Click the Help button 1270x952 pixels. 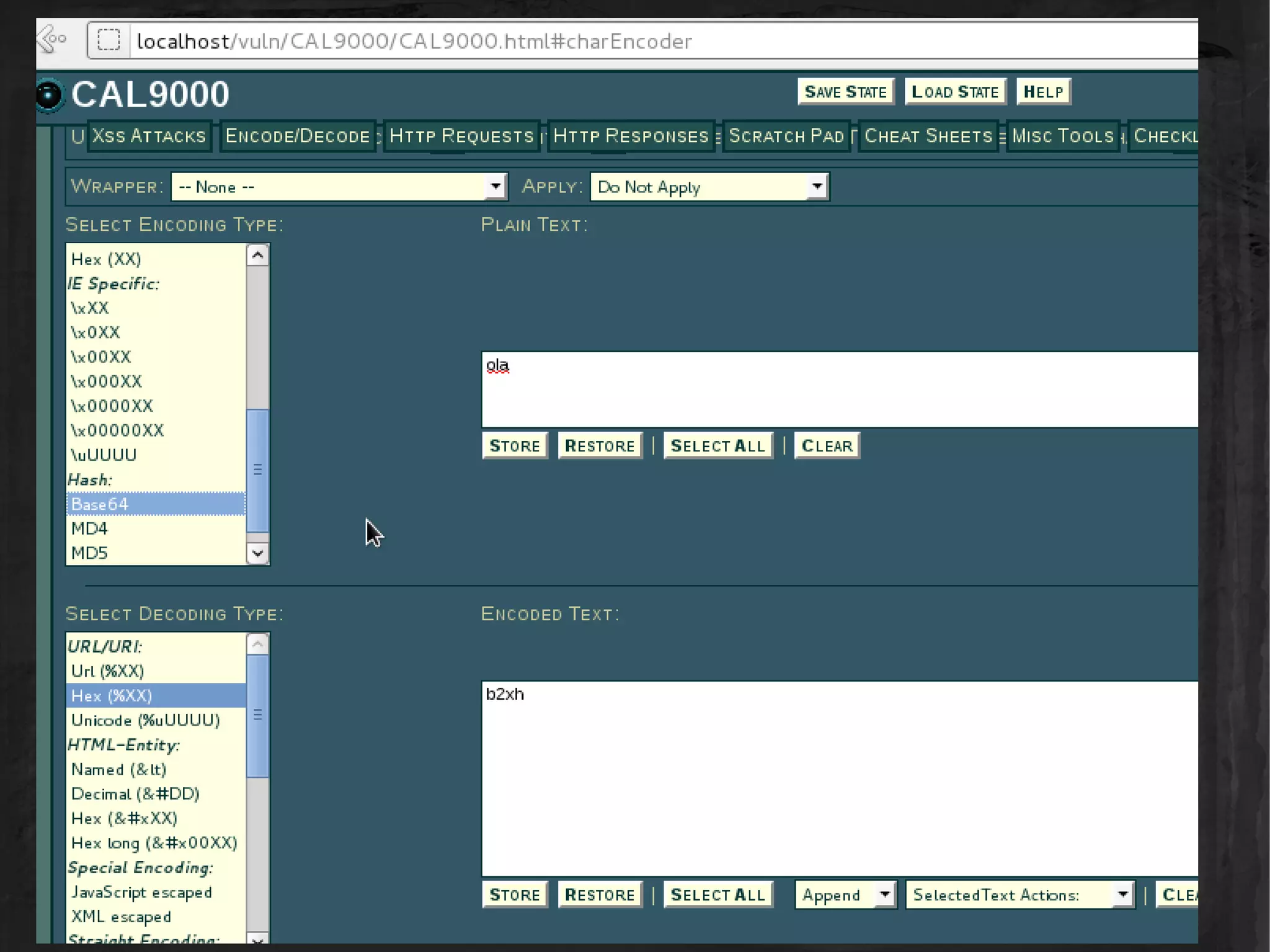click(1043, 92)
